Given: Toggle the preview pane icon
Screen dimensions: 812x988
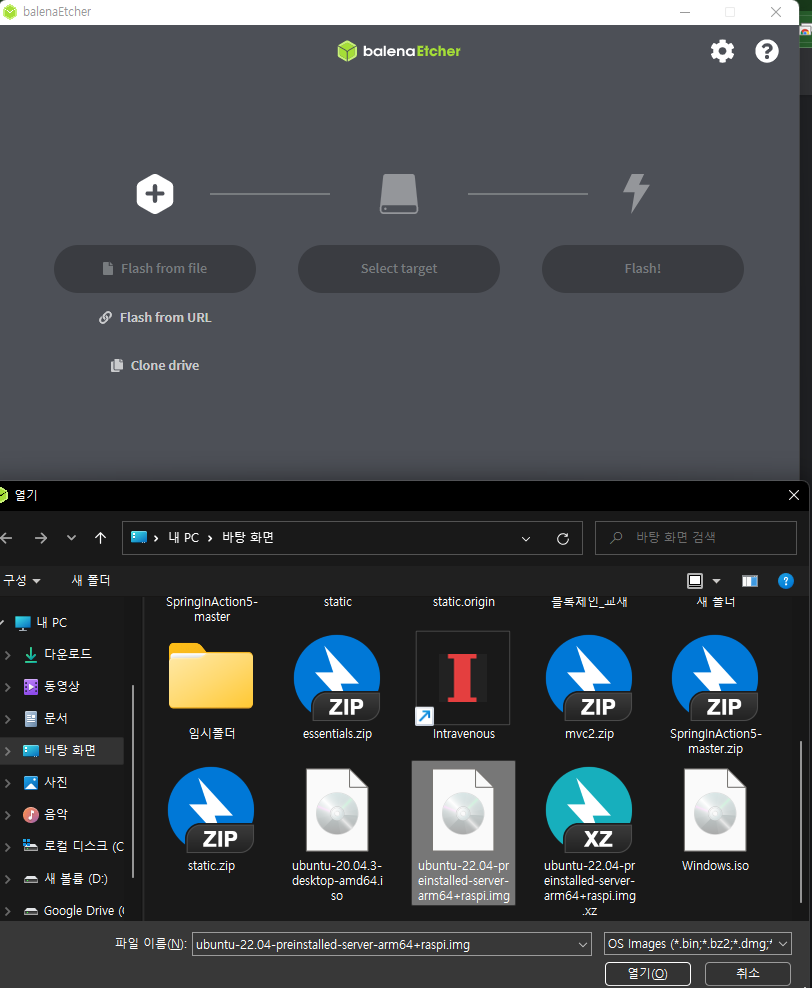Looking at the screenshot, I should pyautogui.click(x=750, y=581).
